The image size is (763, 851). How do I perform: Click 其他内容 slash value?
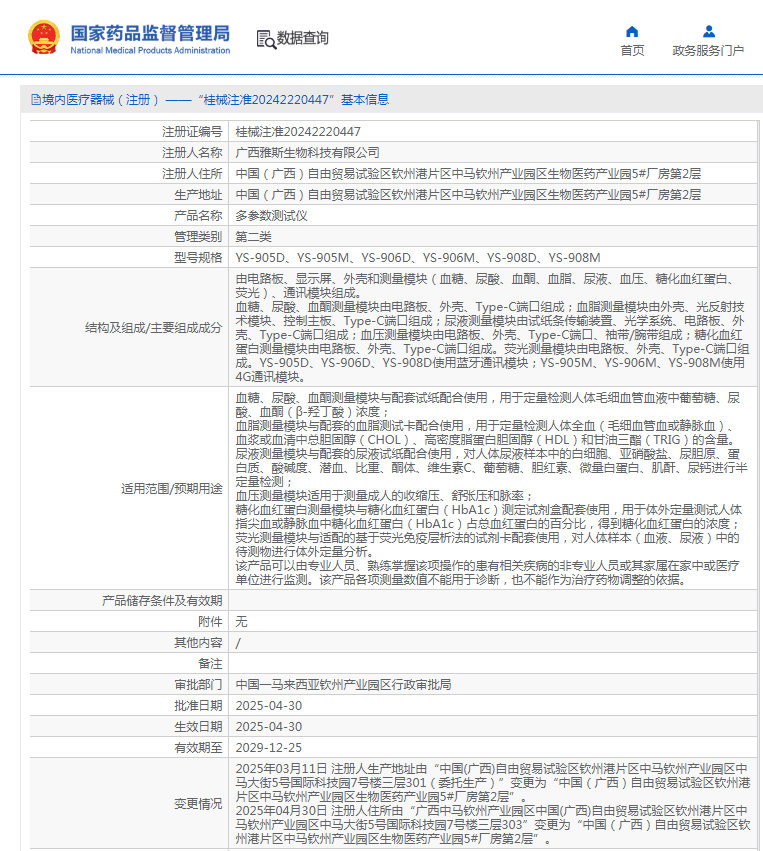pyautogui.click(x=238, y=643)
